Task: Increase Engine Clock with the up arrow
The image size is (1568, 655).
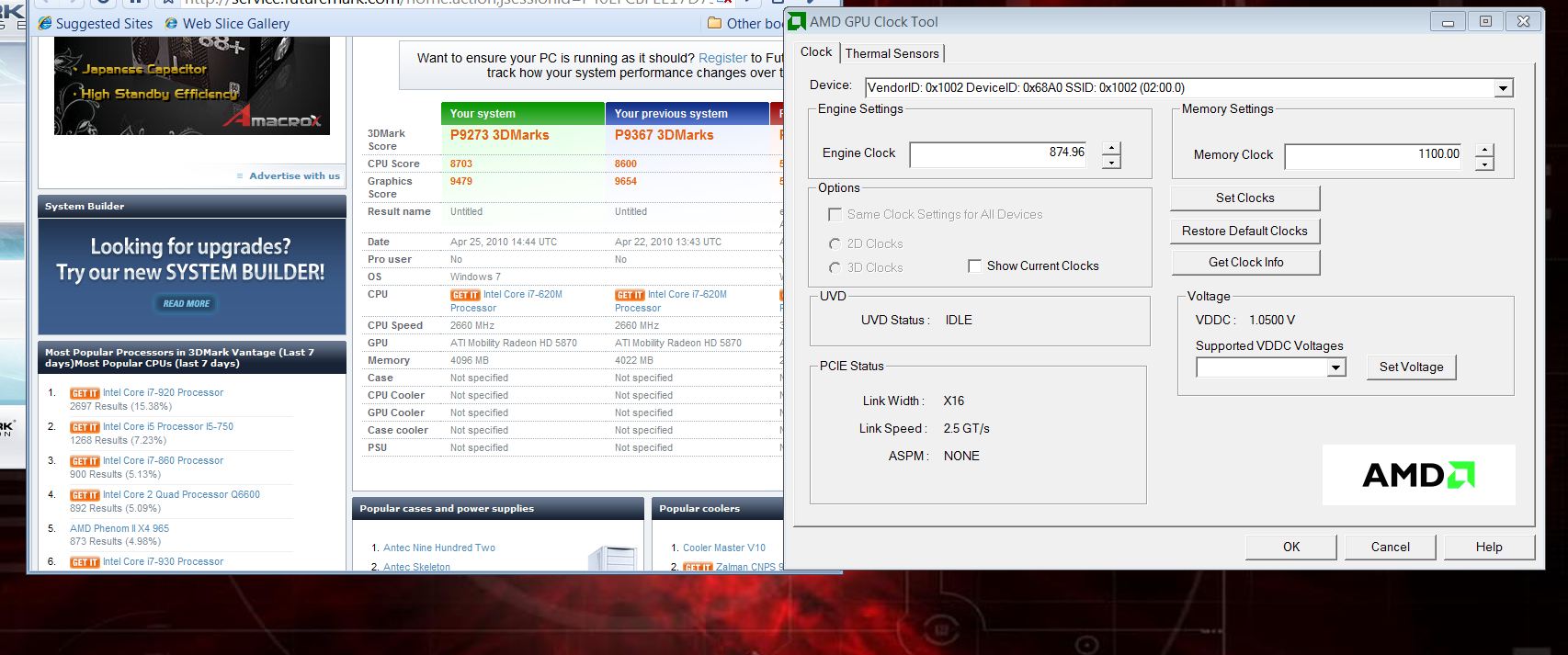Action: pyautogui.click(x=1111, y=148)
